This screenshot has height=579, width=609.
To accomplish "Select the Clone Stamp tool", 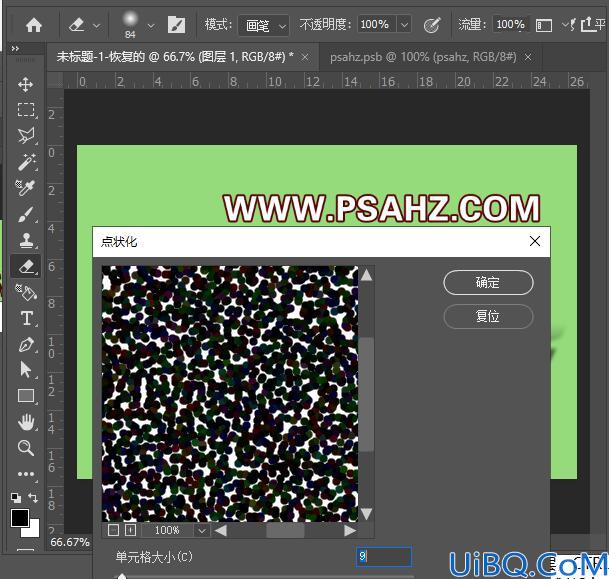I will (26, 240).
